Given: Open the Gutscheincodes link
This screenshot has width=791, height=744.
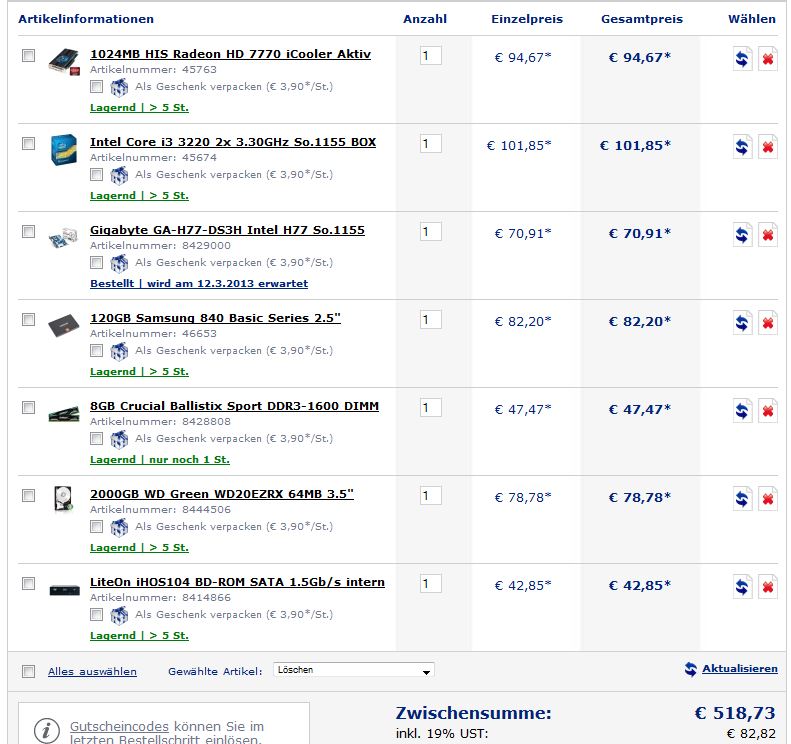Looking at the screenshot, I should point(119,726).
